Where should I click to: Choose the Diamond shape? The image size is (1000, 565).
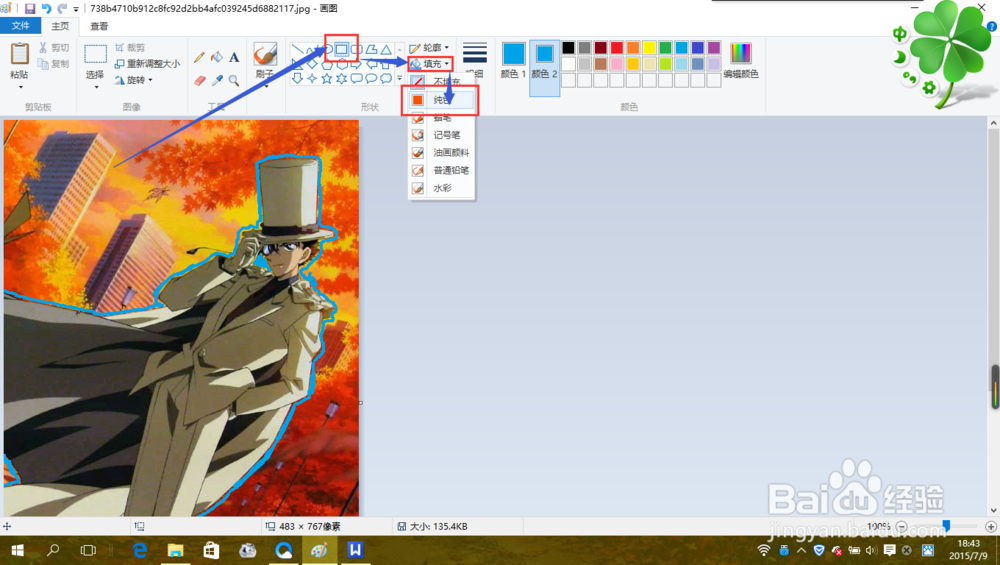[312, 64]
